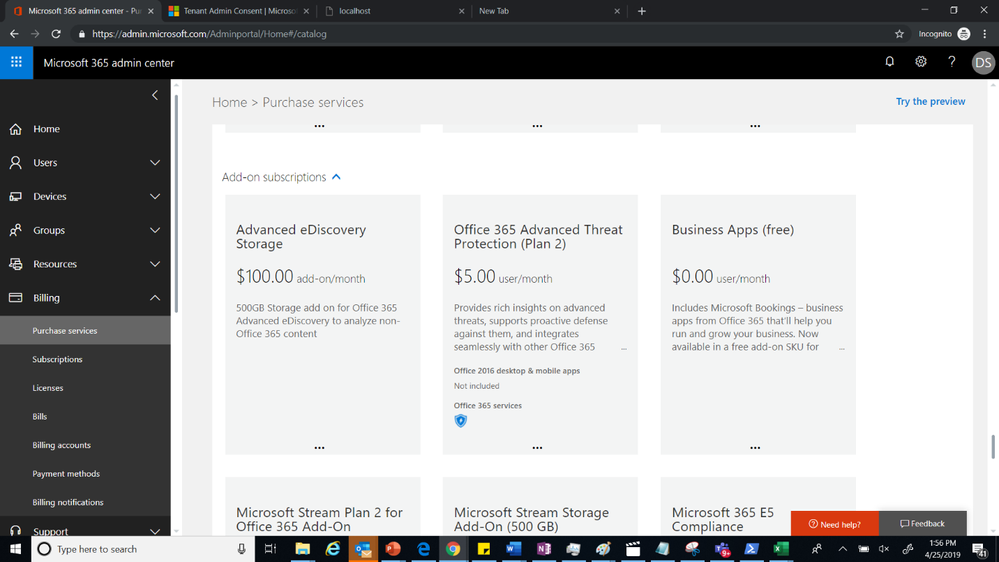Click the Windows search box
Image resolution: width=999 pixels, height=562 pixels.
tap(143, 549)
